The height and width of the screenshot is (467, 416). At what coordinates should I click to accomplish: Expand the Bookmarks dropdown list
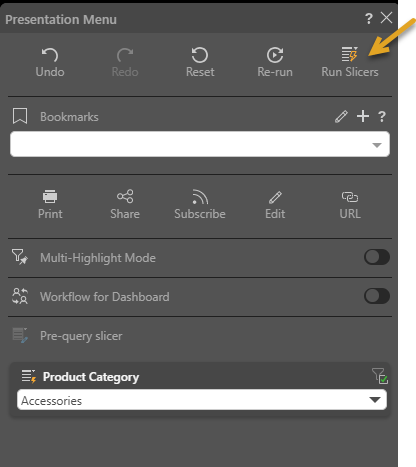pos(200,144)
